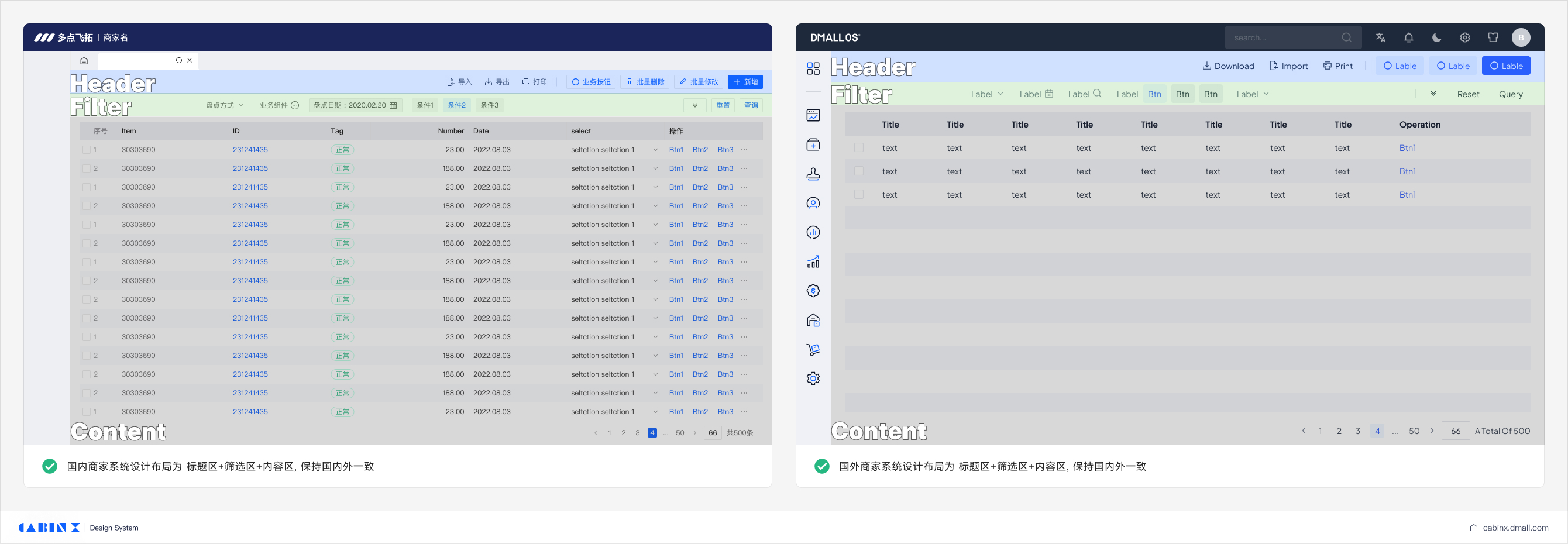Go to page 3 in right pagination
1568x544 pixels.
click(x=1357, y=431)
